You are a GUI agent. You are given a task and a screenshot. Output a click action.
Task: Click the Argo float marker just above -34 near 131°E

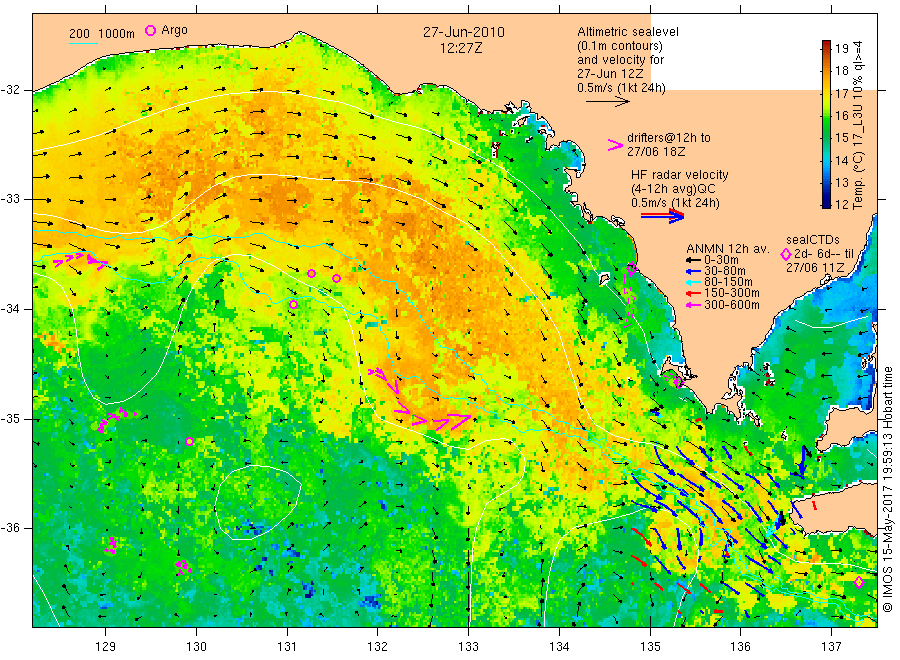pos(293,304)
